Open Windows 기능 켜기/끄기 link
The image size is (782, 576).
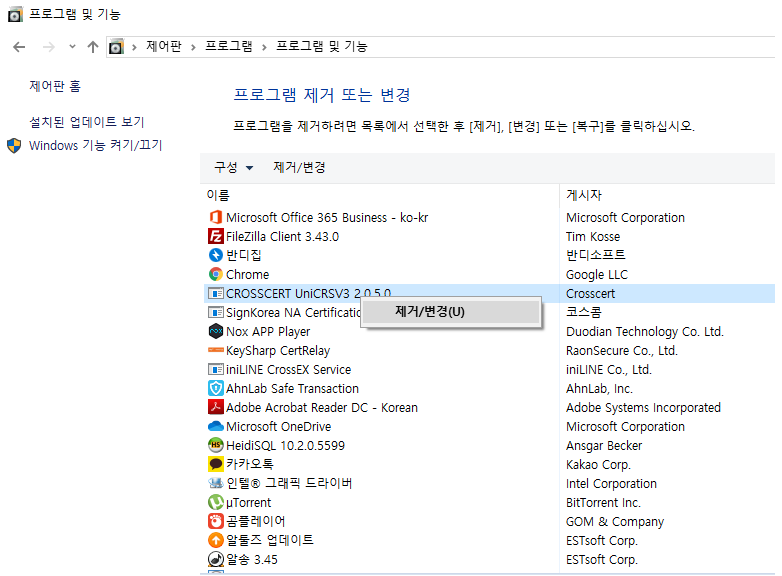pos(96,146)
